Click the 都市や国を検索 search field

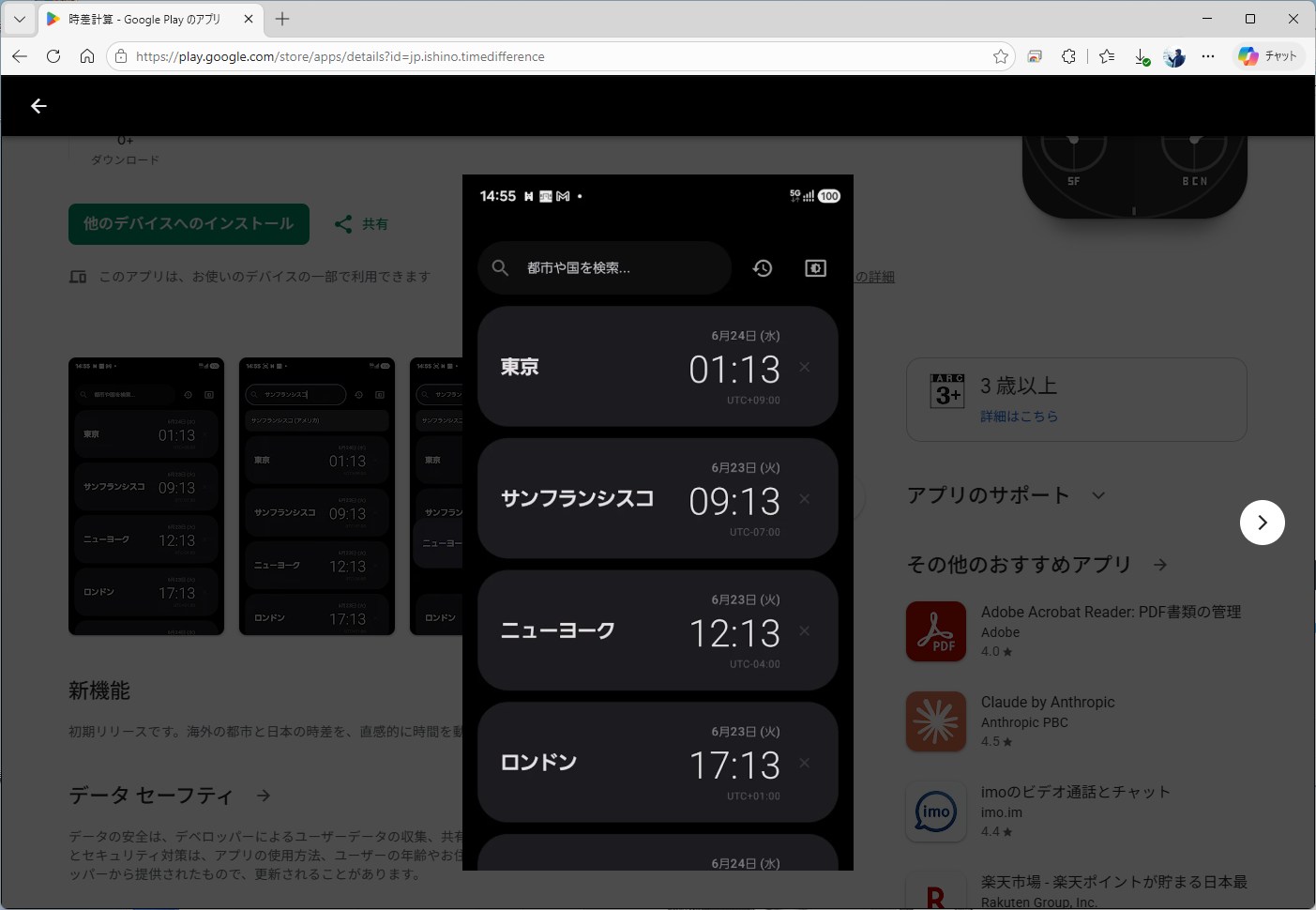[x=605, y=268]
